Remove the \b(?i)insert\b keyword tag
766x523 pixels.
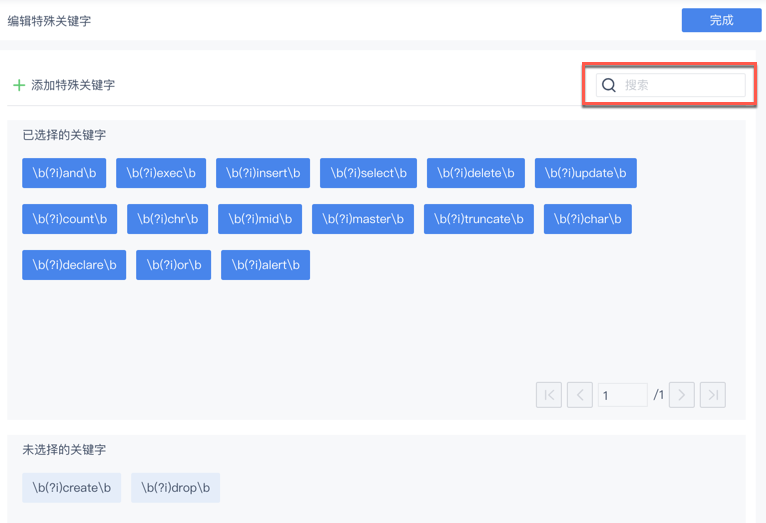263,173
